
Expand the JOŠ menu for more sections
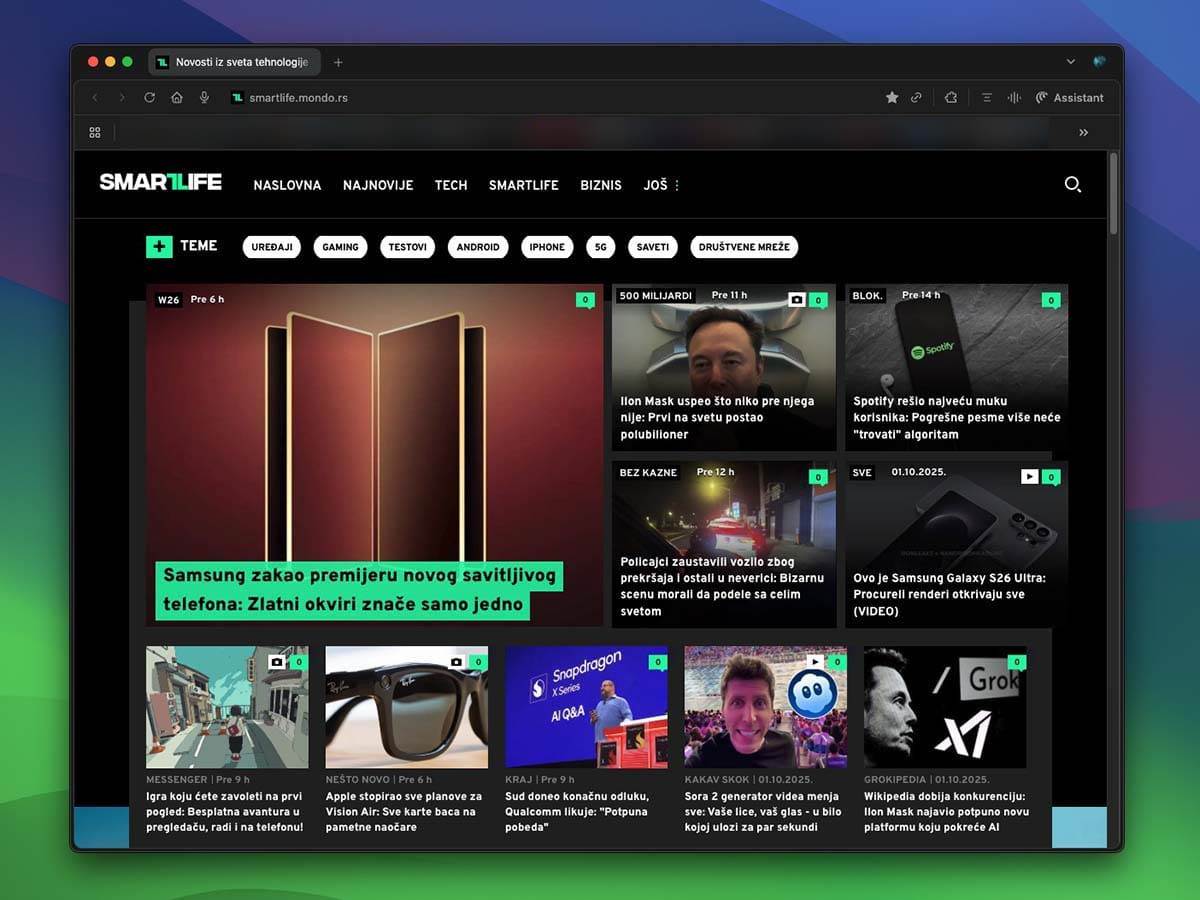(x=661, y=185)
